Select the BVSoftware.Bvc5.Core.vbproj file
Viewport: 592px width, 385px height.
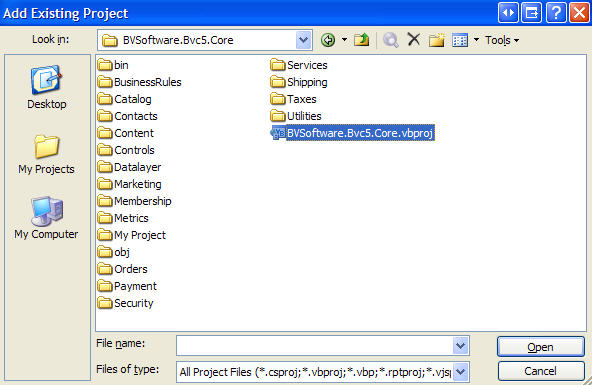tap(353, 133)
